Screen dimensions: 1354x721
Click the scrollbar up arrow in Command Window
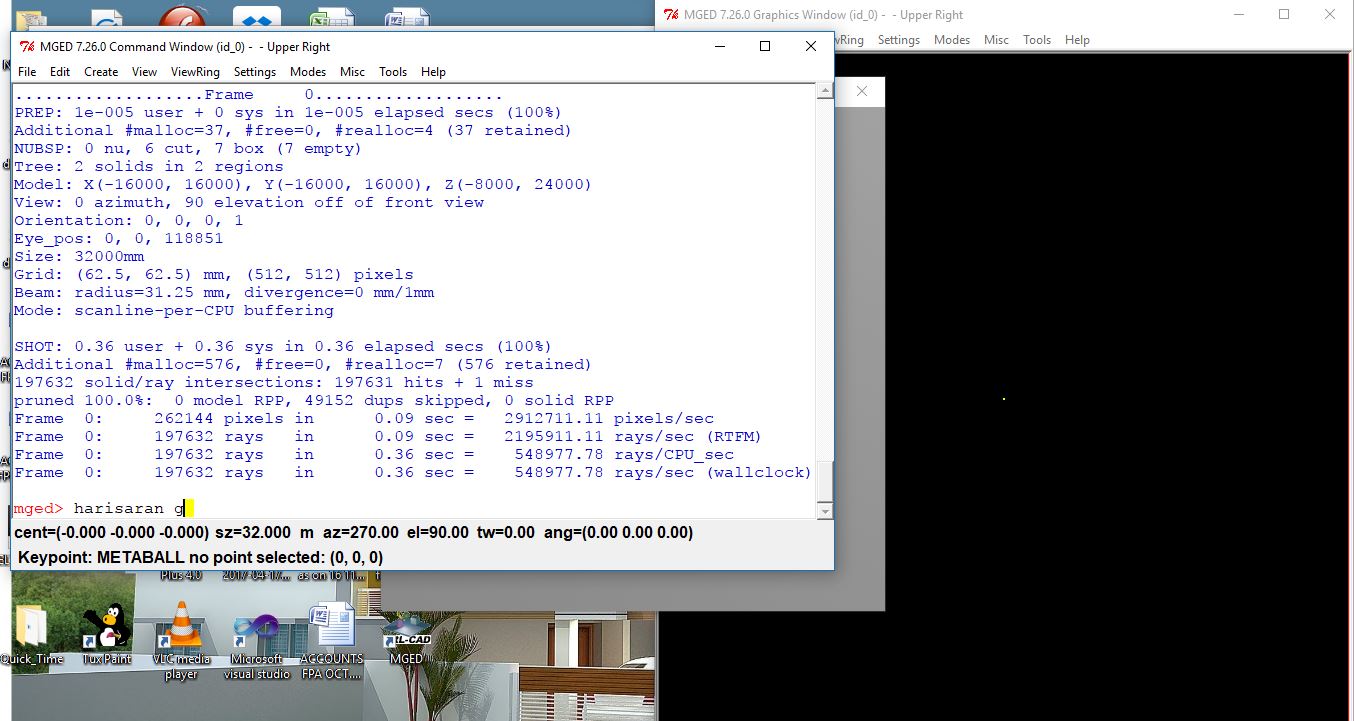pyautogui.click(x=825, y=91)
